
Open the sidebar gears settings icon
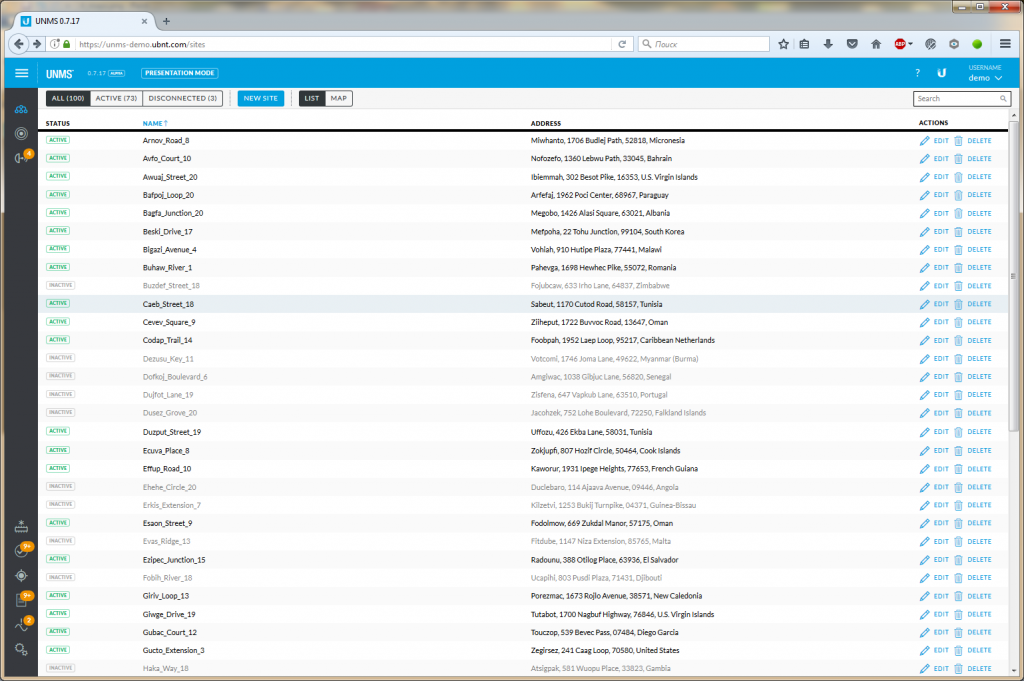click(x=21, y=650)
